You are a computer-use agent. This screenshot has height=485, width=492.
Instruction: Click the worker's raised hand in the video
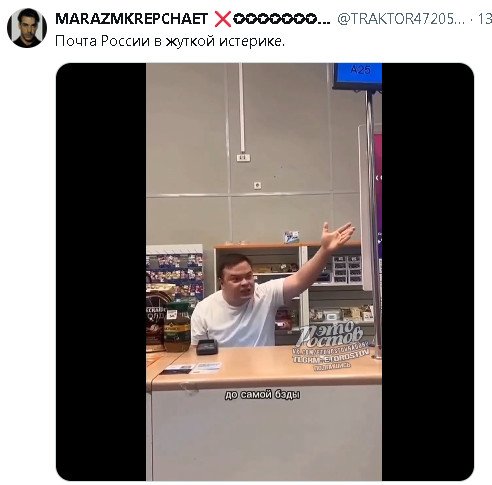[337, 236]
